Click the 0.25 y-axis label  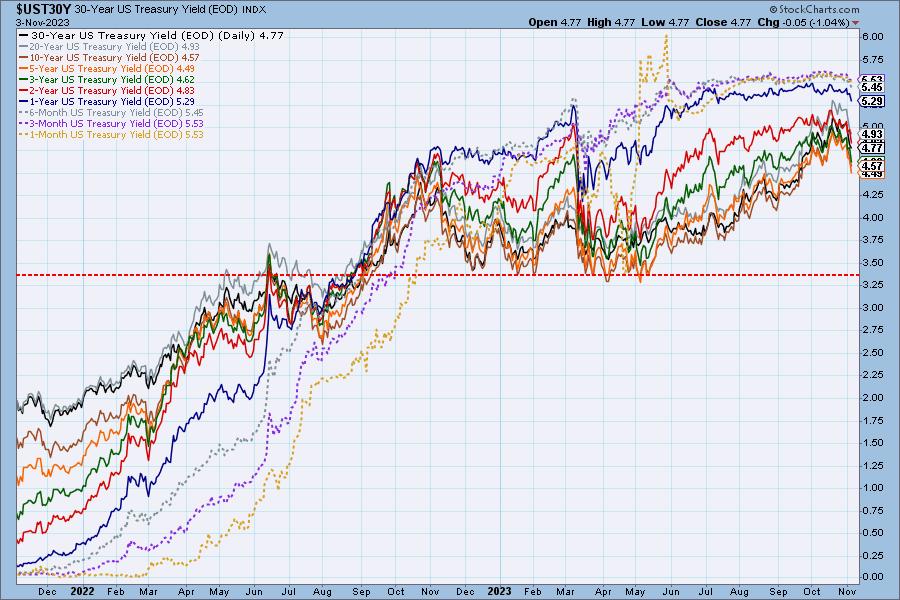tap(872, 555)
